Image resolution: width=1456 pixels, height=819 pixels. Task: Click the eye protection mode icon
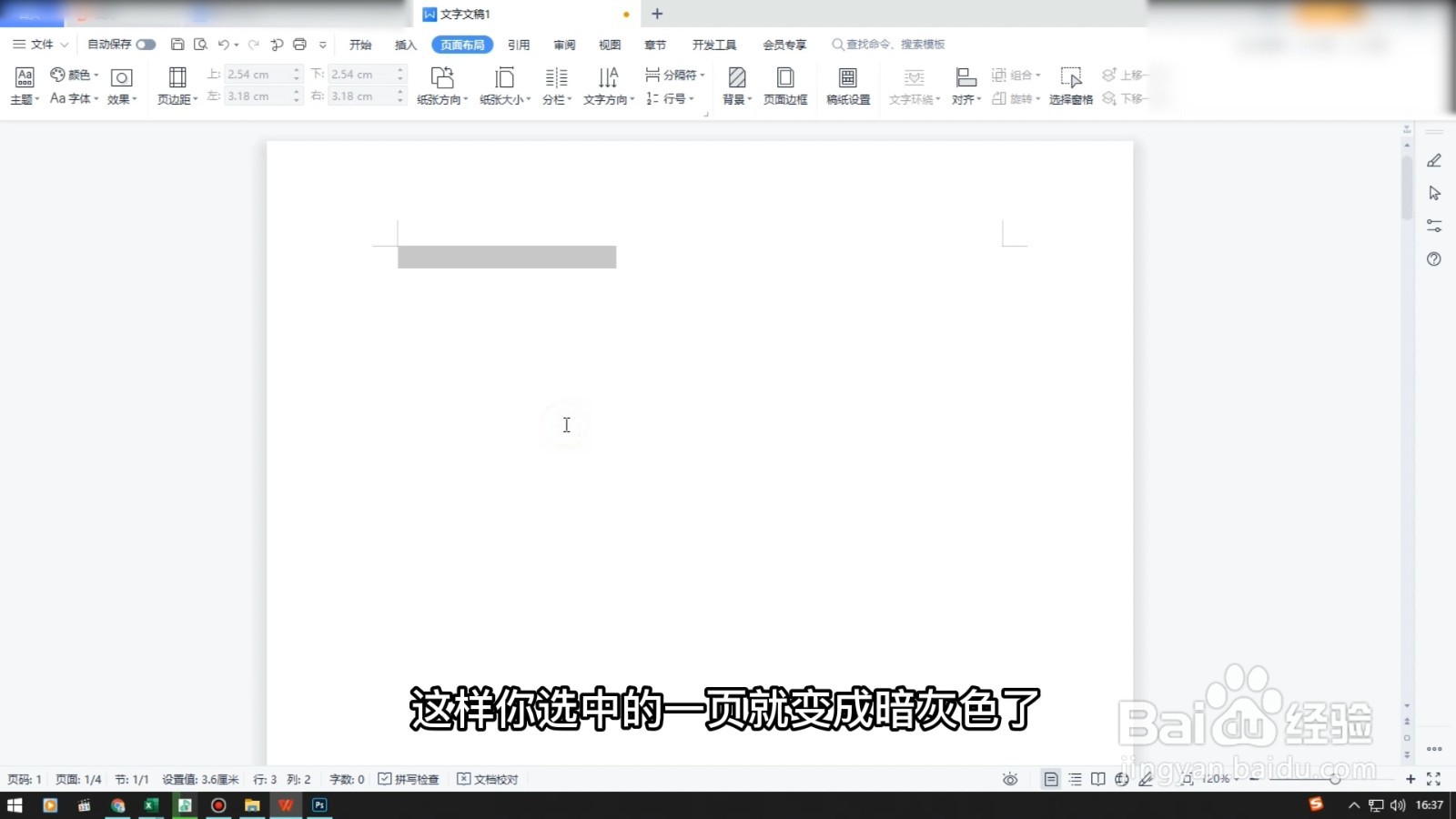pos(1010,779)
